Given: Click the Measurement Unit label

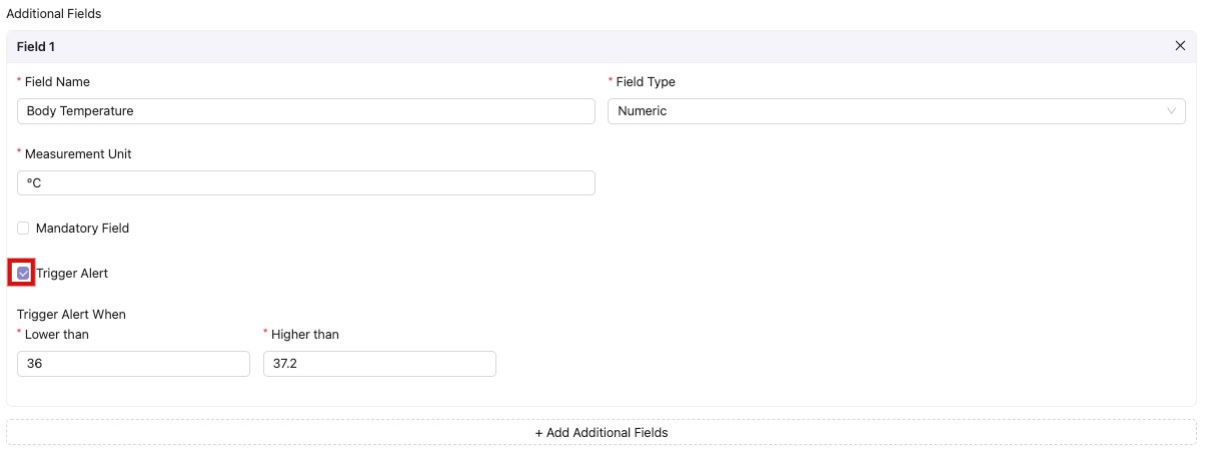Looking at the screenshot, I should coord(78,154).
